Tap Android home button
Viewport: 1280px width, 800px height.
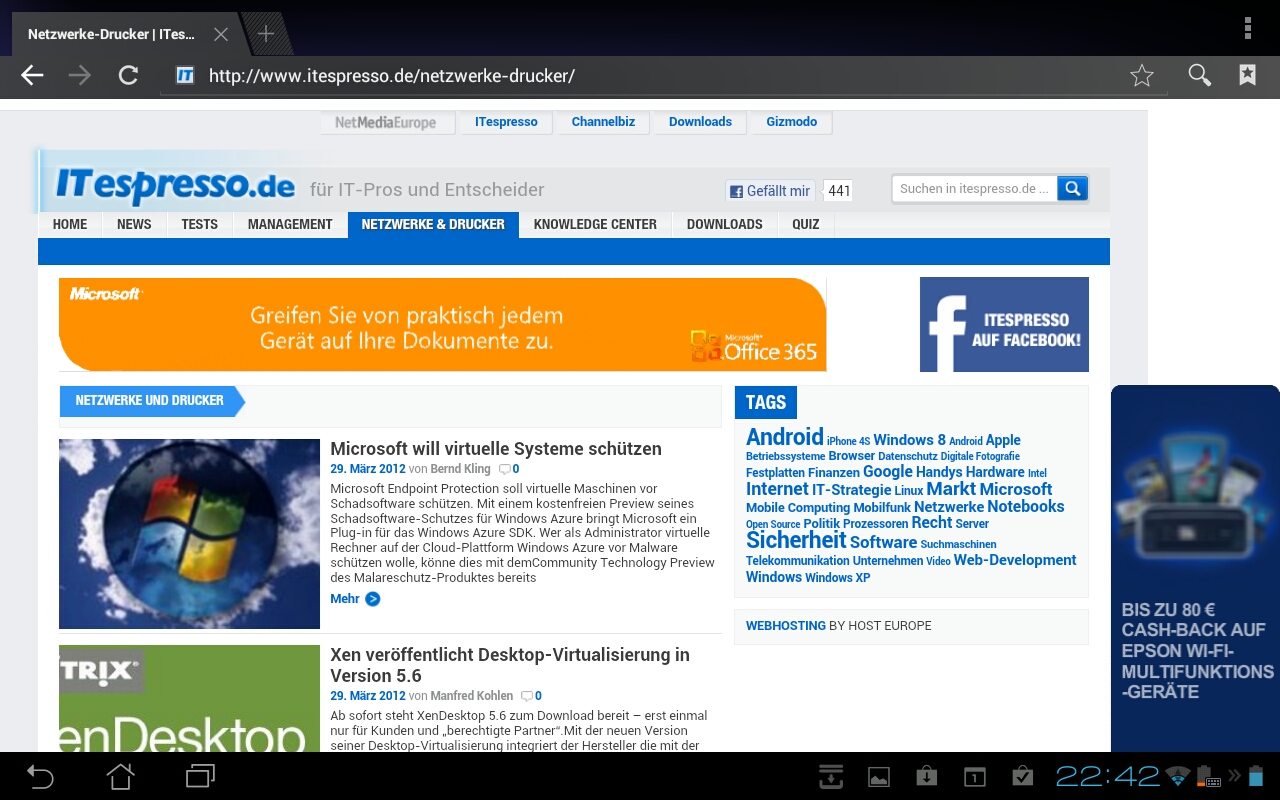120,776
